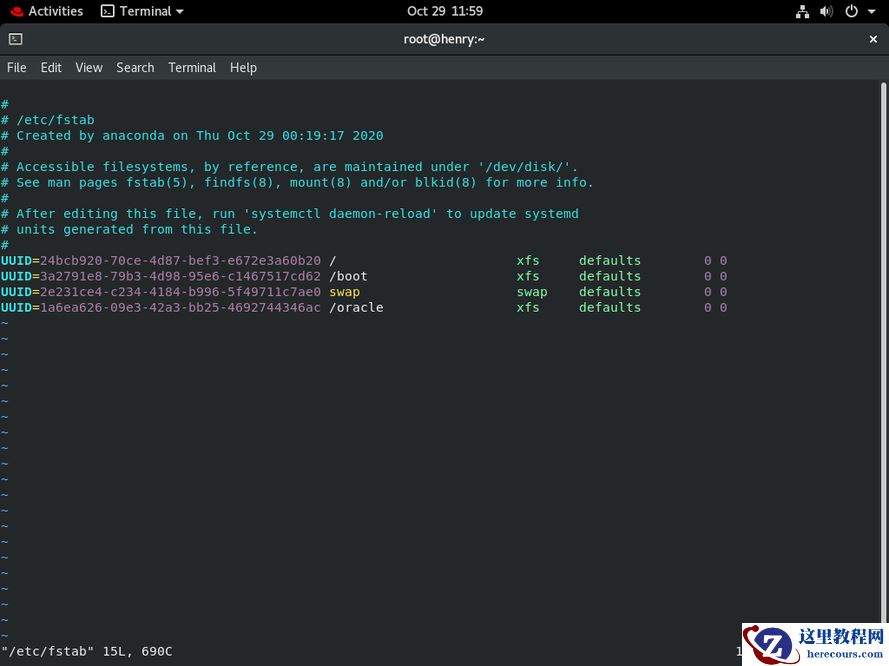Open the Help menu

(x=243, y=67)
